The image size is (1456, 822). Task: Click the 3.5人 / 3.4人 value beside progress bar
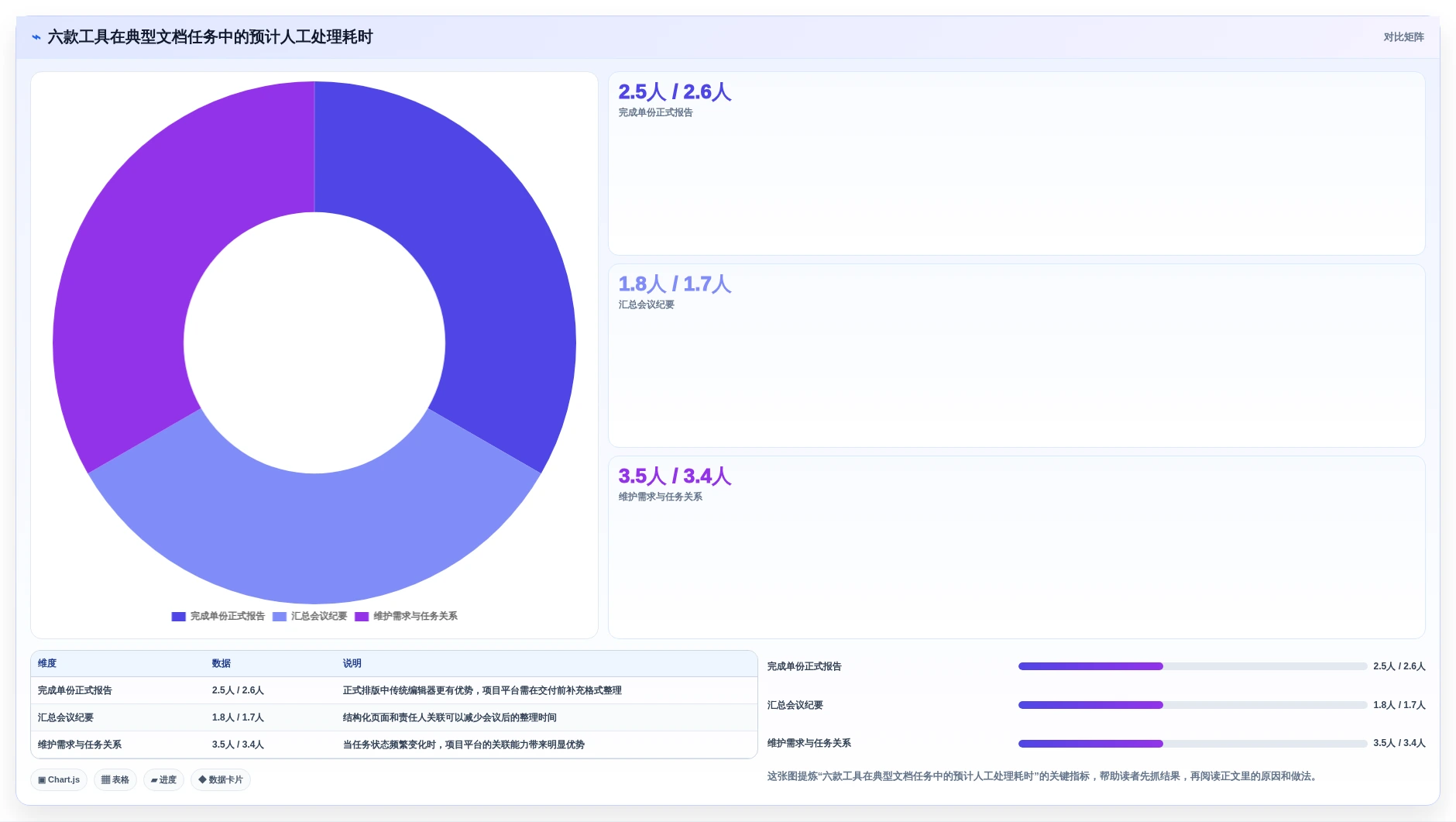tap(1399, 743)
